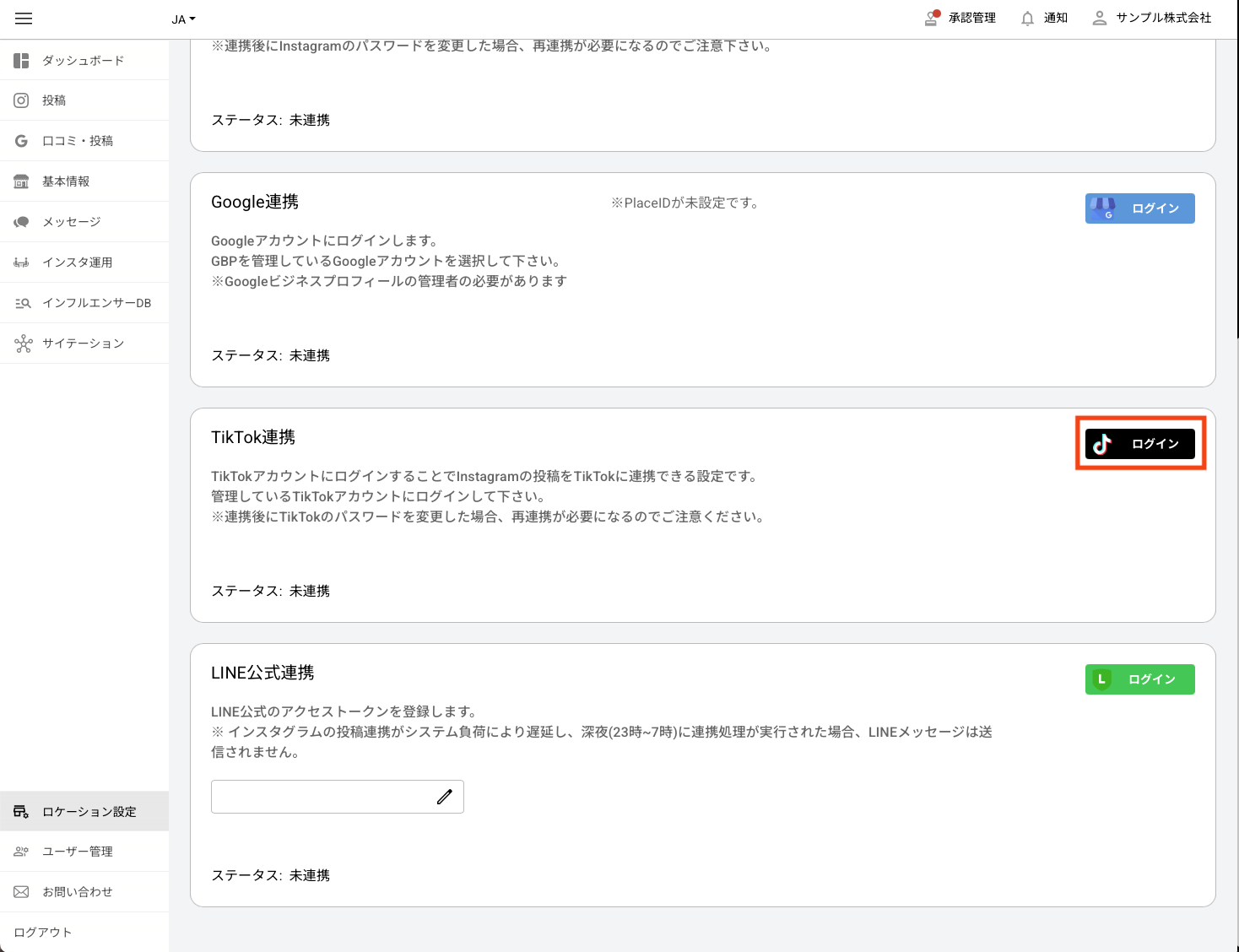Expand the JA language dropdown
Viewport: 1239px width, 952px height.
click(x=183, y=19)
